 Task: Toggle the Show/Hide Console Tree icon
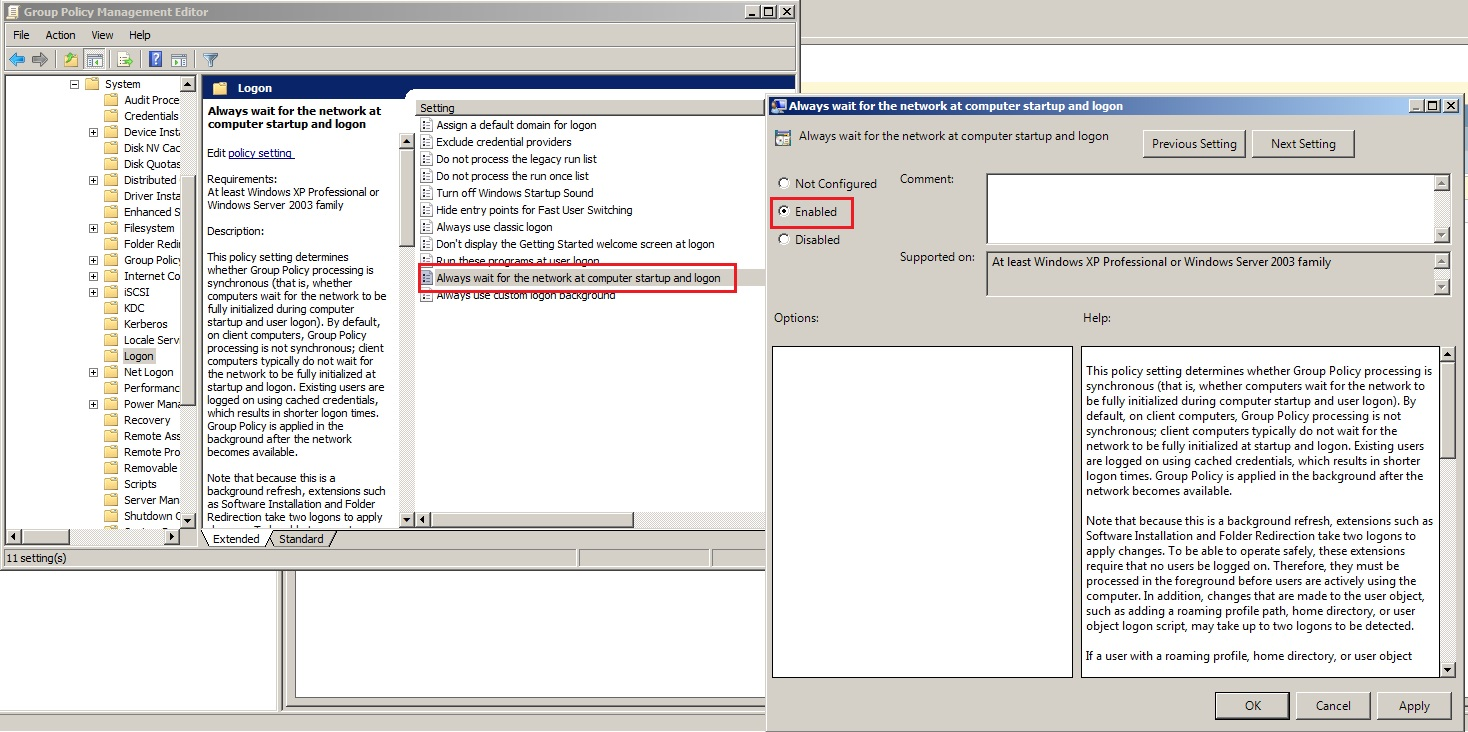[95, 60]
